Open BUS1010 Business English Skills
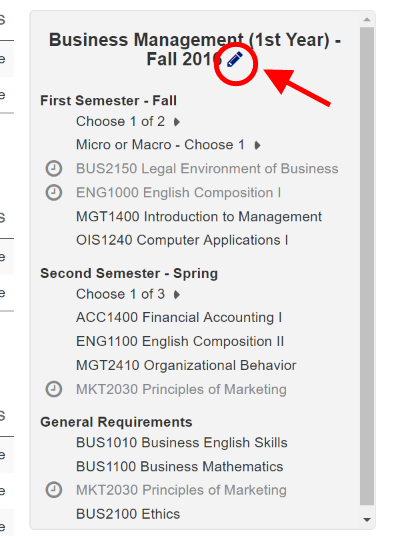The width and height of the screenshot is (404, 536). pyautogui.click(x=181, y=442)
